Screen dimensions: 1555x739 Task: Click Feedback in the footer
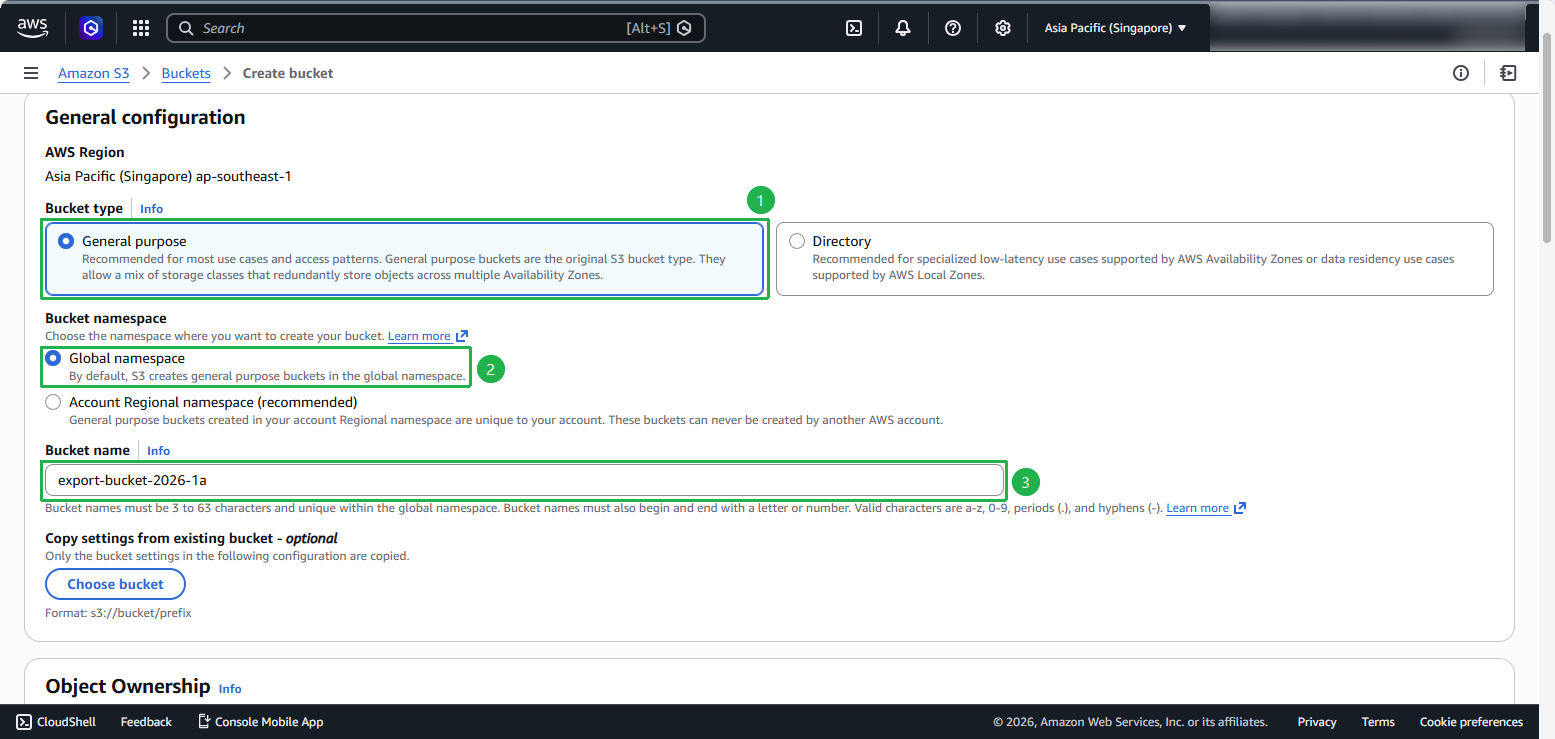tap(146, 722)
